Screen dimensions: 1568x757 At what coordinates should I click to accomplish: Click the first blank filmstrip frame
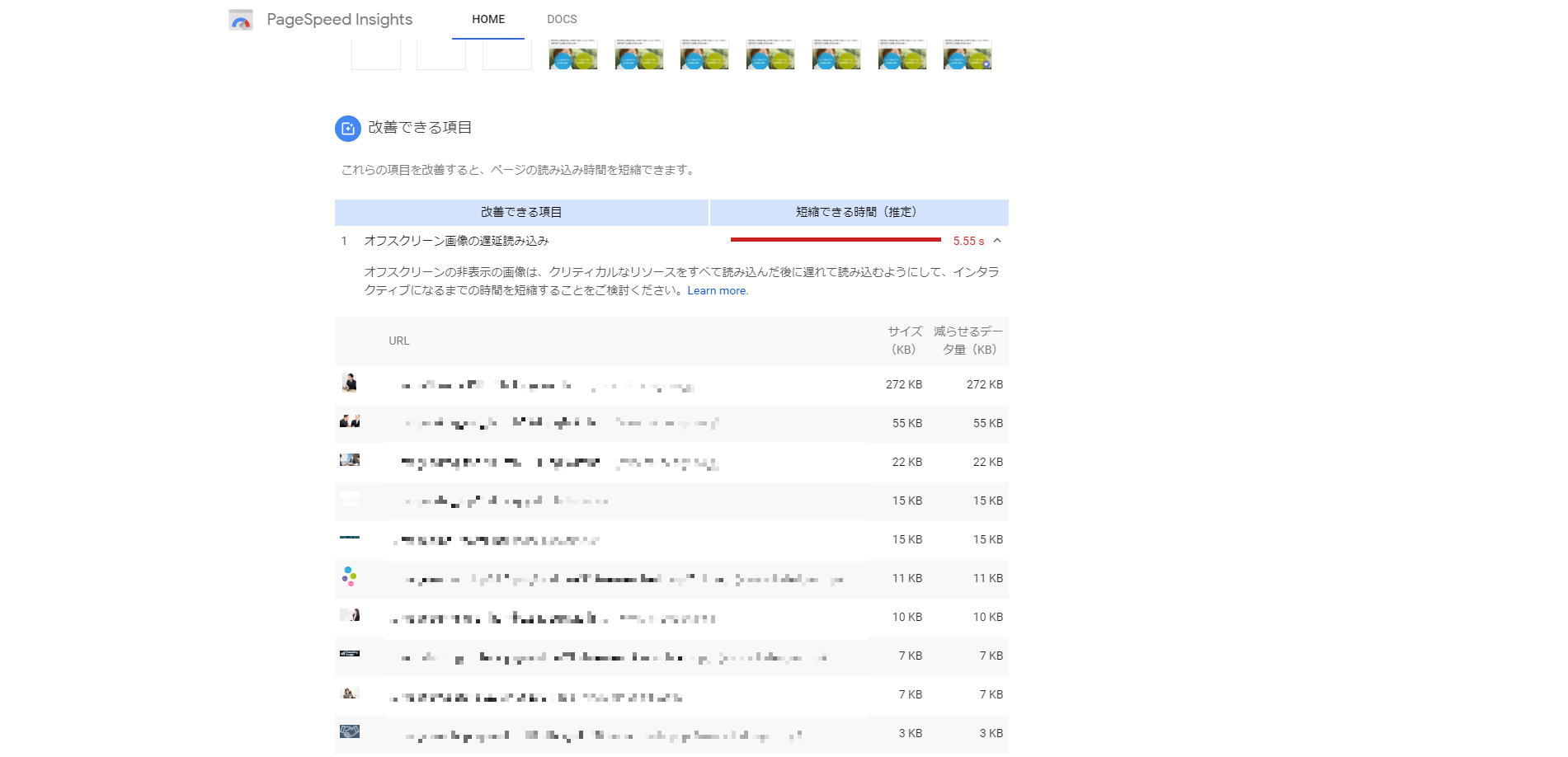pyautogui.click(x=376, y=54)
